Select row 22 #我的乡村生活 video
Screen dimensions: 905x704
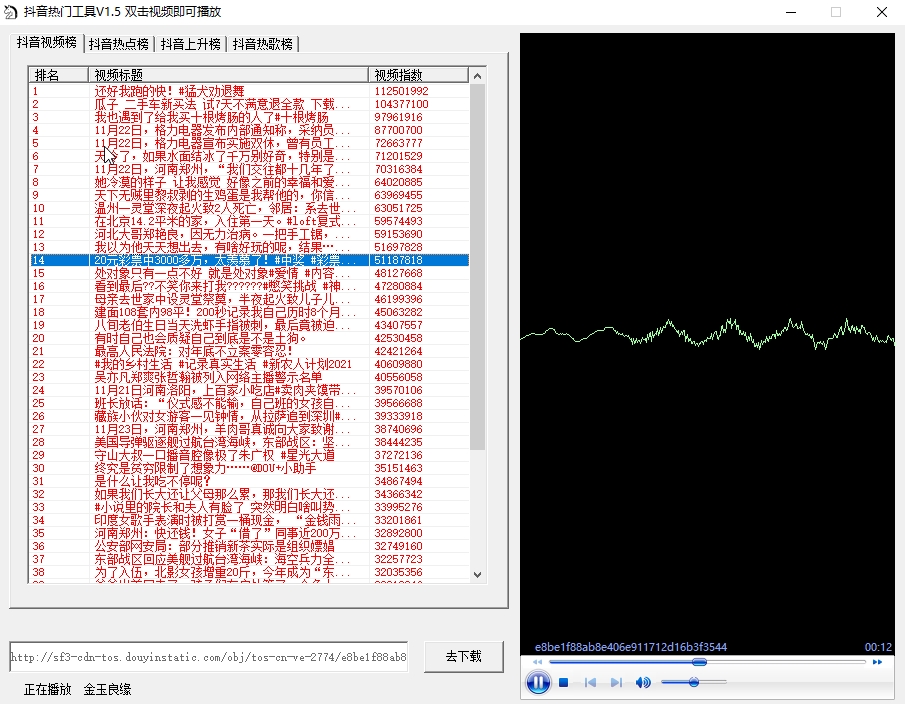pos(249,364)
